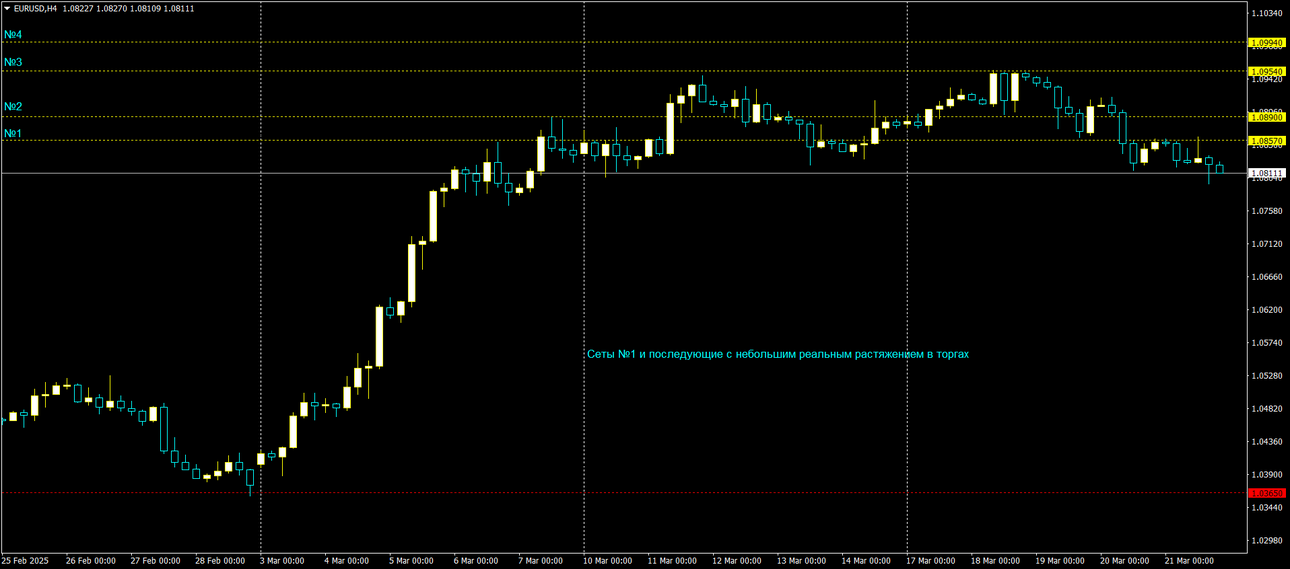Click the '6 Mar 00:00' time axis label
The image size is (1290, 569).
[476, 561]
